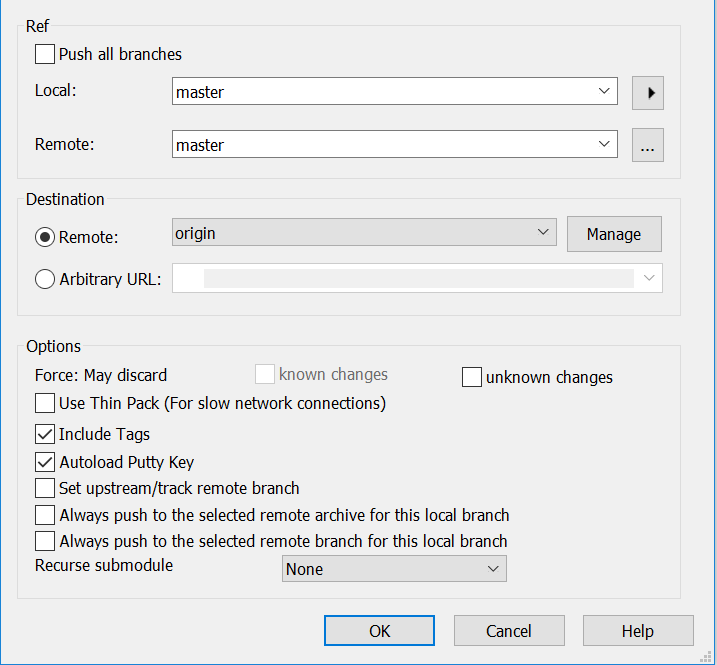Open the origin remote dropdown
717x665 pixels.
click(x=364, y=232)
